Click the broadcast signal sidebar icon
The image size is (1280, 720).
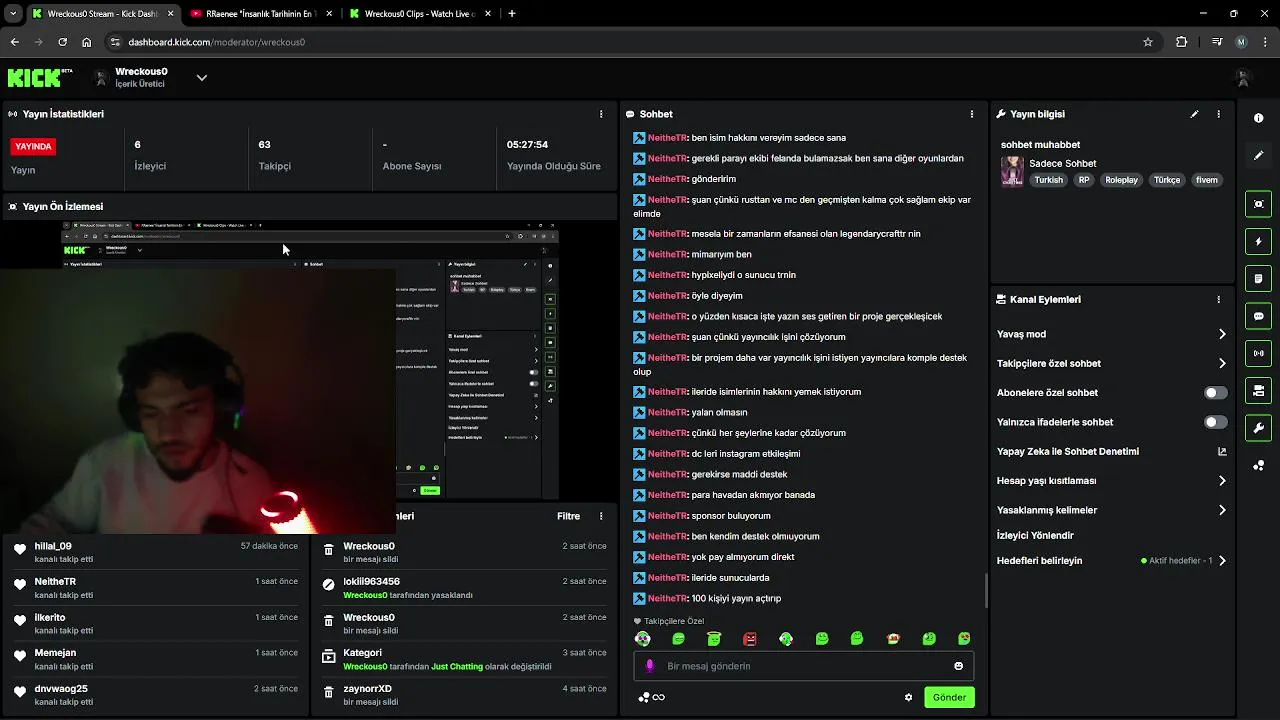click(x=1258, y=353)
